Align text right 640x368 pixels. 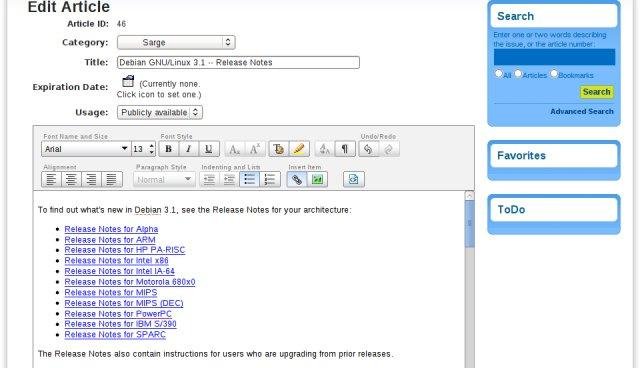coord(91,180)
